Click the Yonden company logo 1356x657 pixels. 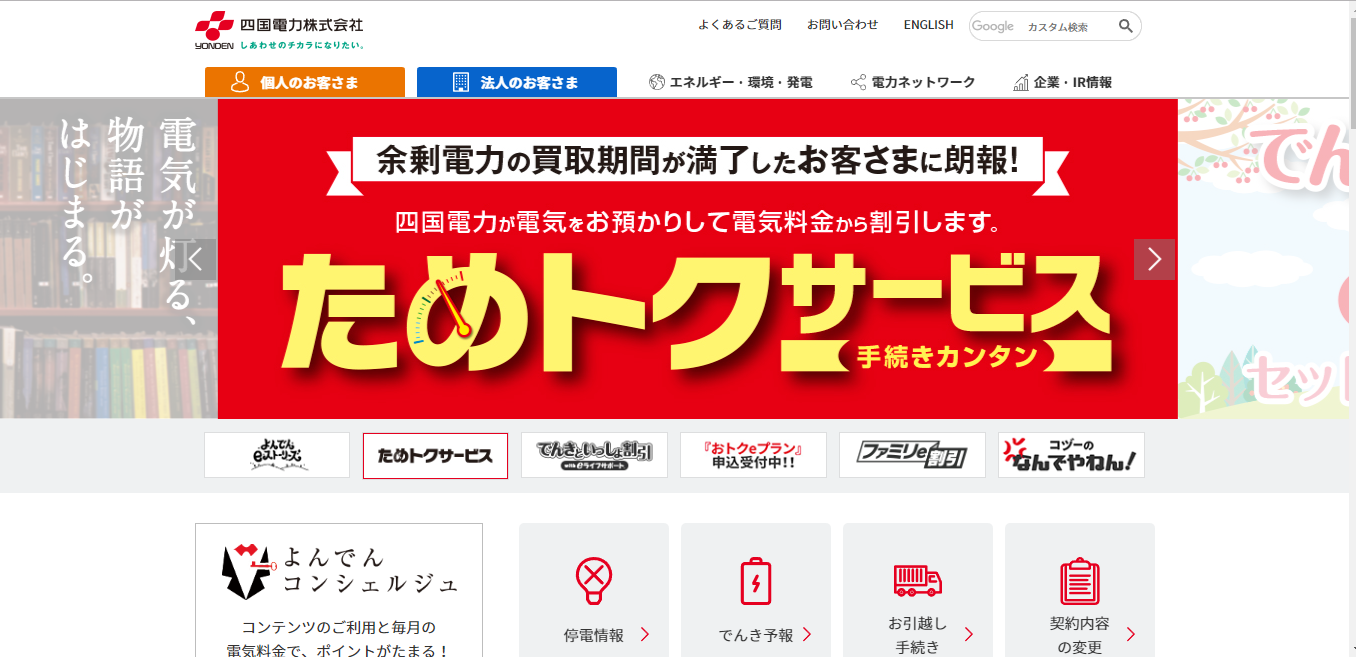[x=279, y=32]
